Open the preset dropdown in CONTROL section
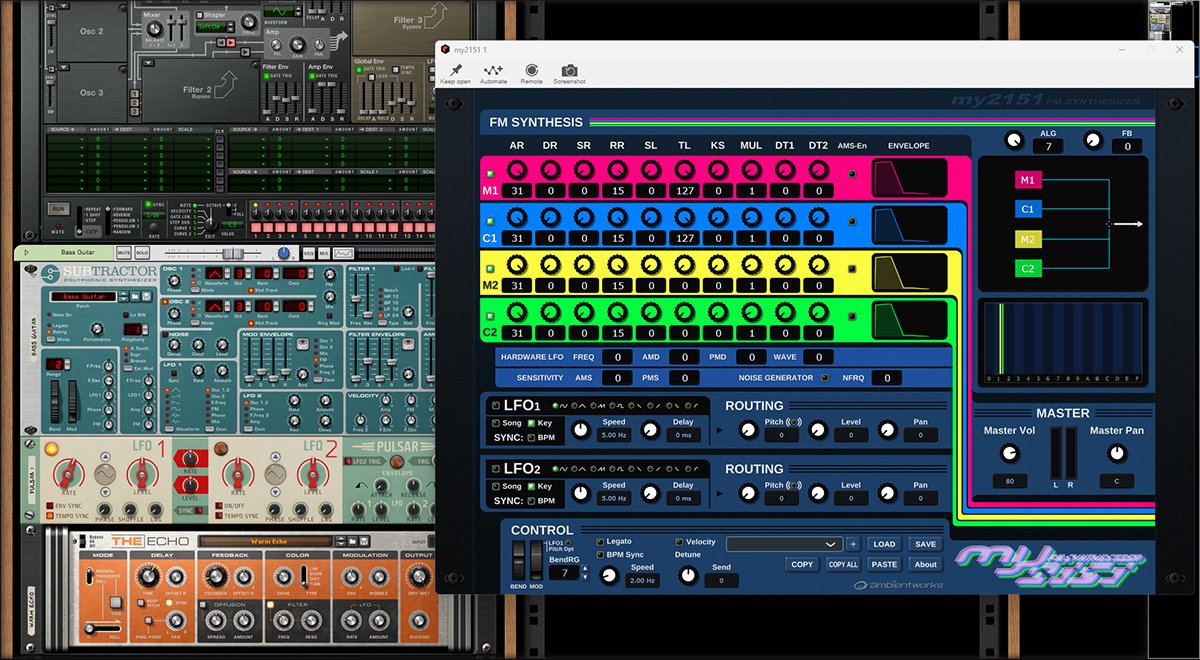This screenshot has width=1200, height=660. pos(784,544)
